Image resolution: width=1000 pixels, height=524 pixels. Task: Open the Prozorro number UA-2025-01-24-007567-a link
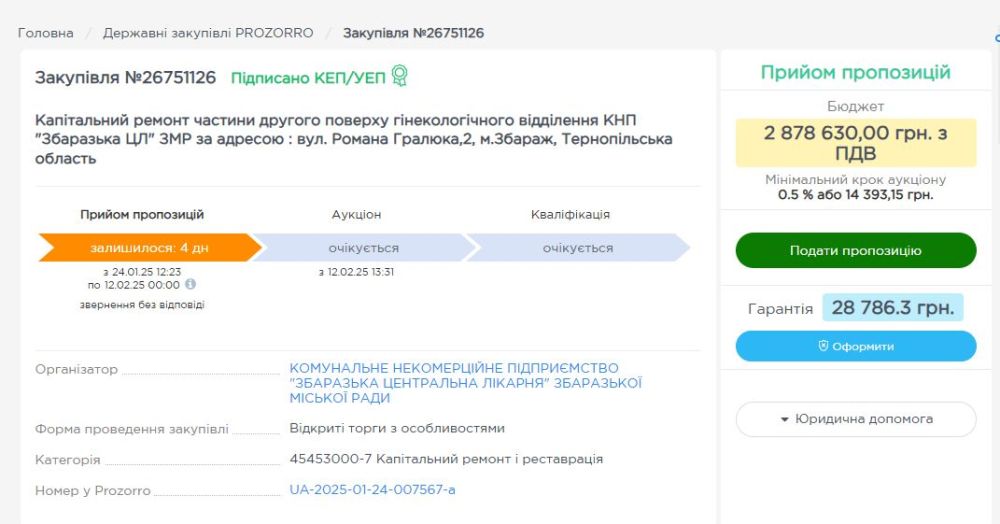click(x=372, y=490)
